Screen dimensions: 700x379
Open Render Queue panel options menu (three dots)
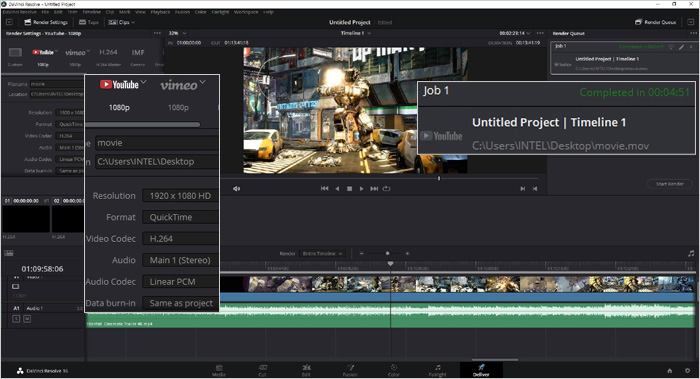[693, 33]
